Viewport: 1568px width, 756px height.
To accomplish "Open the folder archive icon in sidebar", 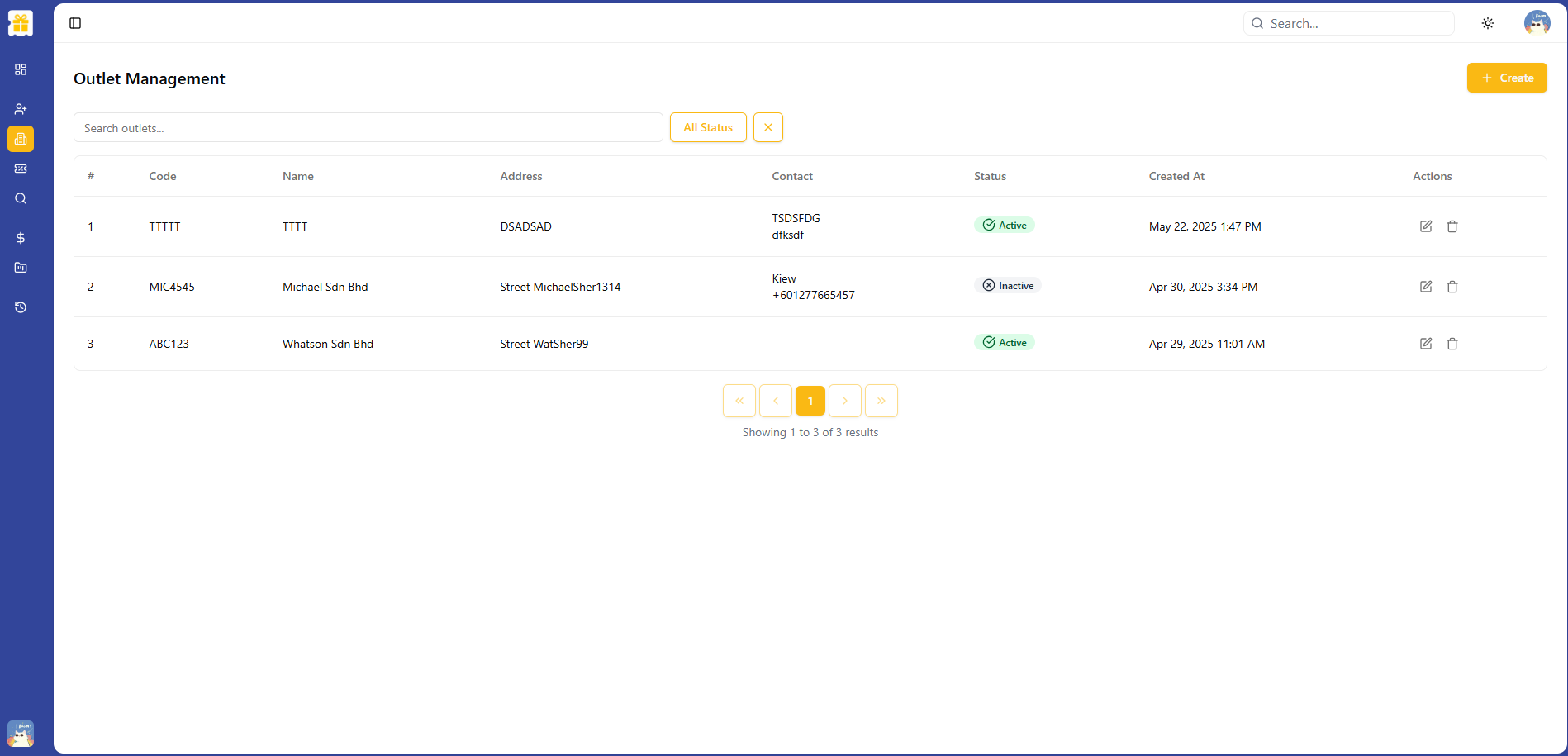I will [x=21, y=267].
